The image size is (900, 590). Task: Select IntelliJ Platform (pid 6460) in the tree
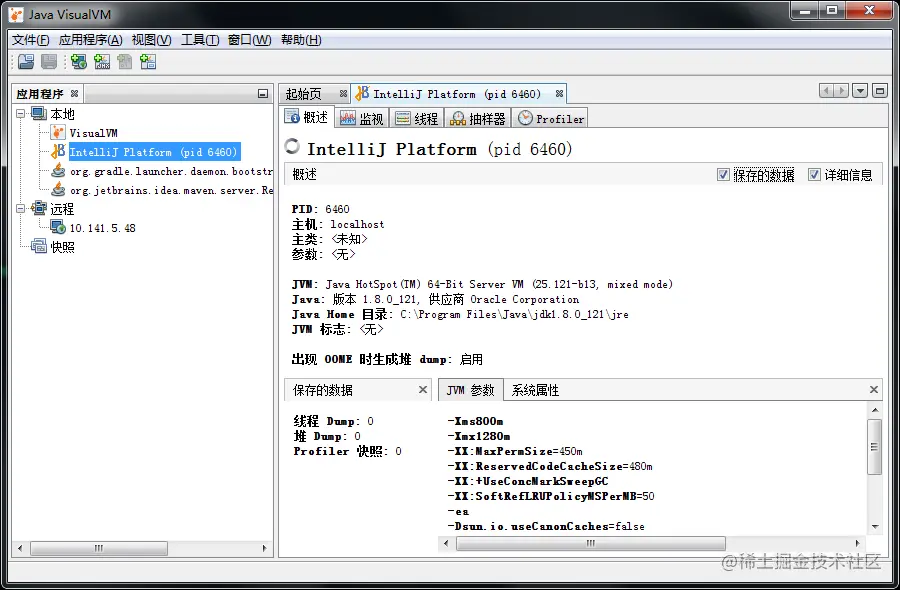pyautogui.click(x=153, y=152)
